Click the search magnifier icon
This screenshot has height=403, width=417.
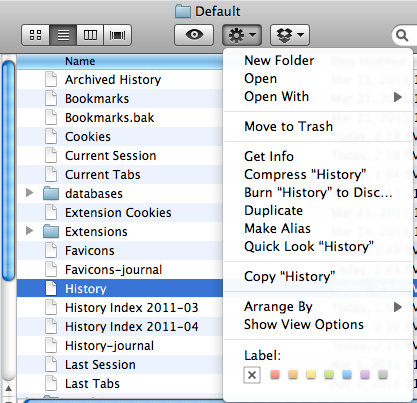(x=402, y=35)
